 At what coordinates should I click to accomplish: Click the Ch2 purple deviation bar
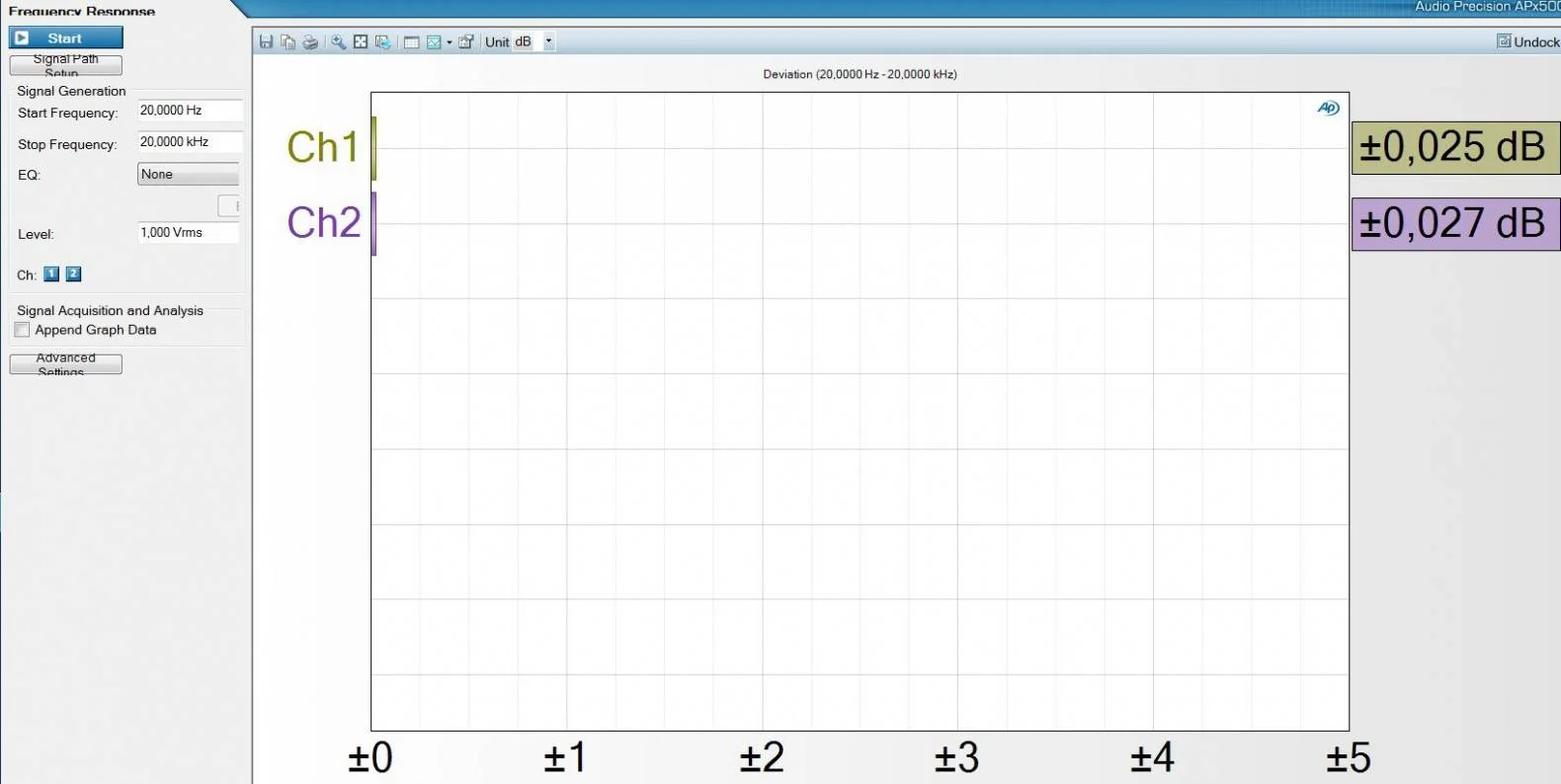(x=373, y=223)
